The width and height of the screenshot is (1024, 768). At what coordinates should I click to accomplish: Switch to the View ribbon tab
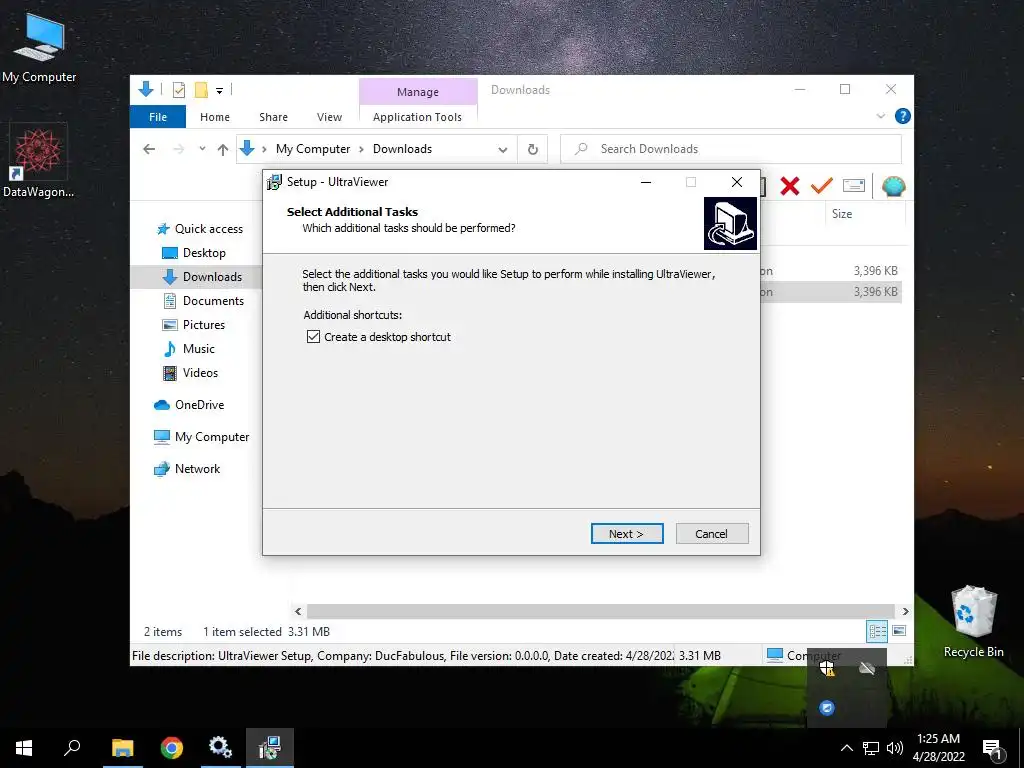coord(329,117)
